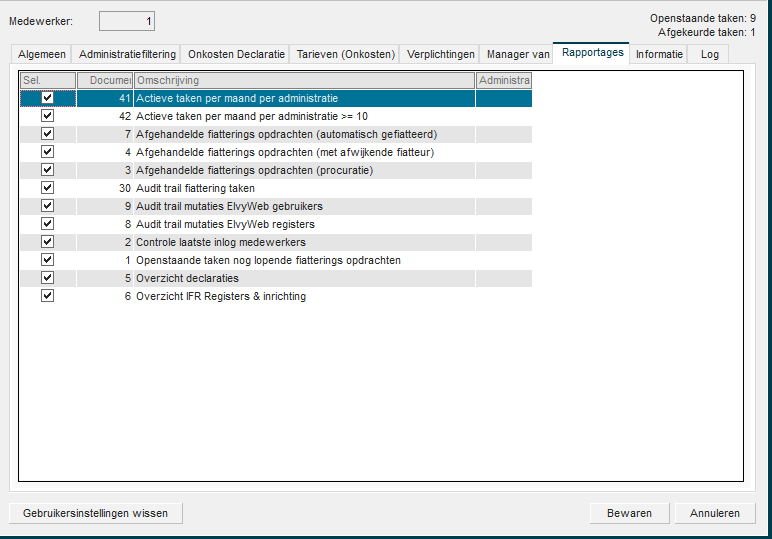Viewport: 772px width, 539px height.
Task: Open the Log tab
Action: pos(709,54)
